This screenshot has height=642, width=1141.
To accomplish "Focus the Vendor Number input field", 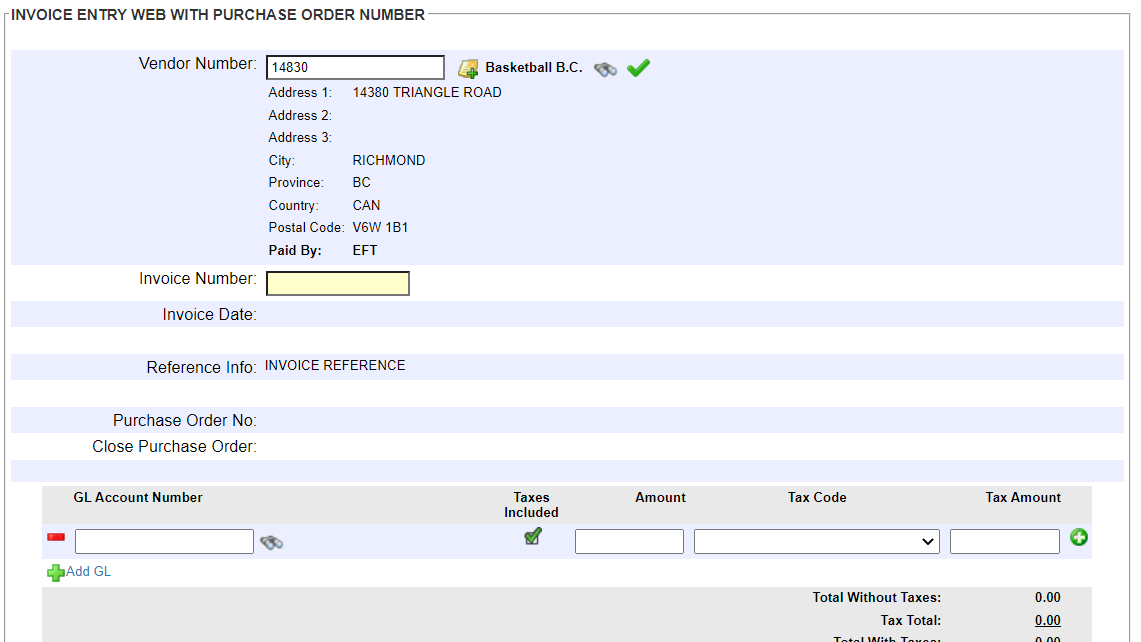I will (x=355, y=68).
